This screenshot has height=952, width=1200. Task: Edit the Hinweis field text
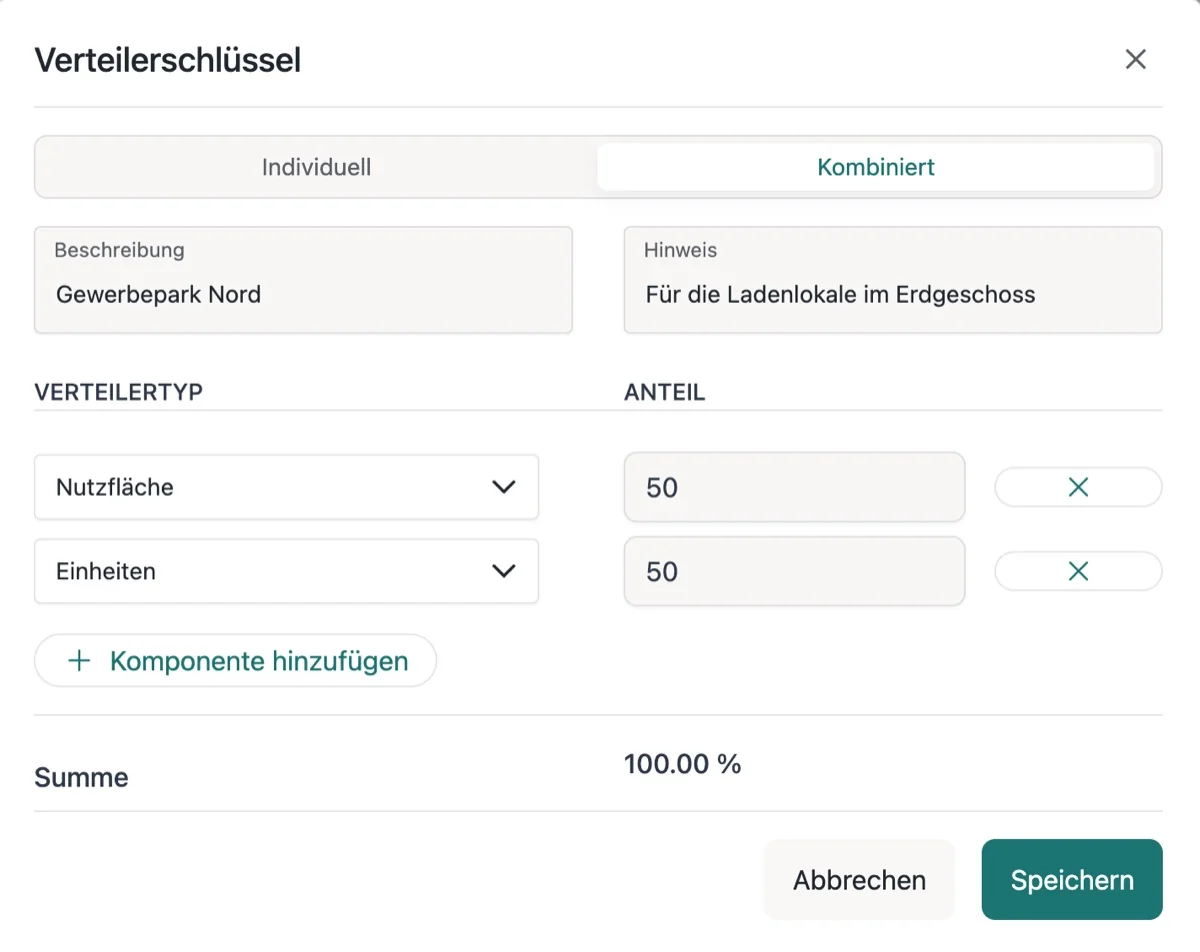(893, 280)
